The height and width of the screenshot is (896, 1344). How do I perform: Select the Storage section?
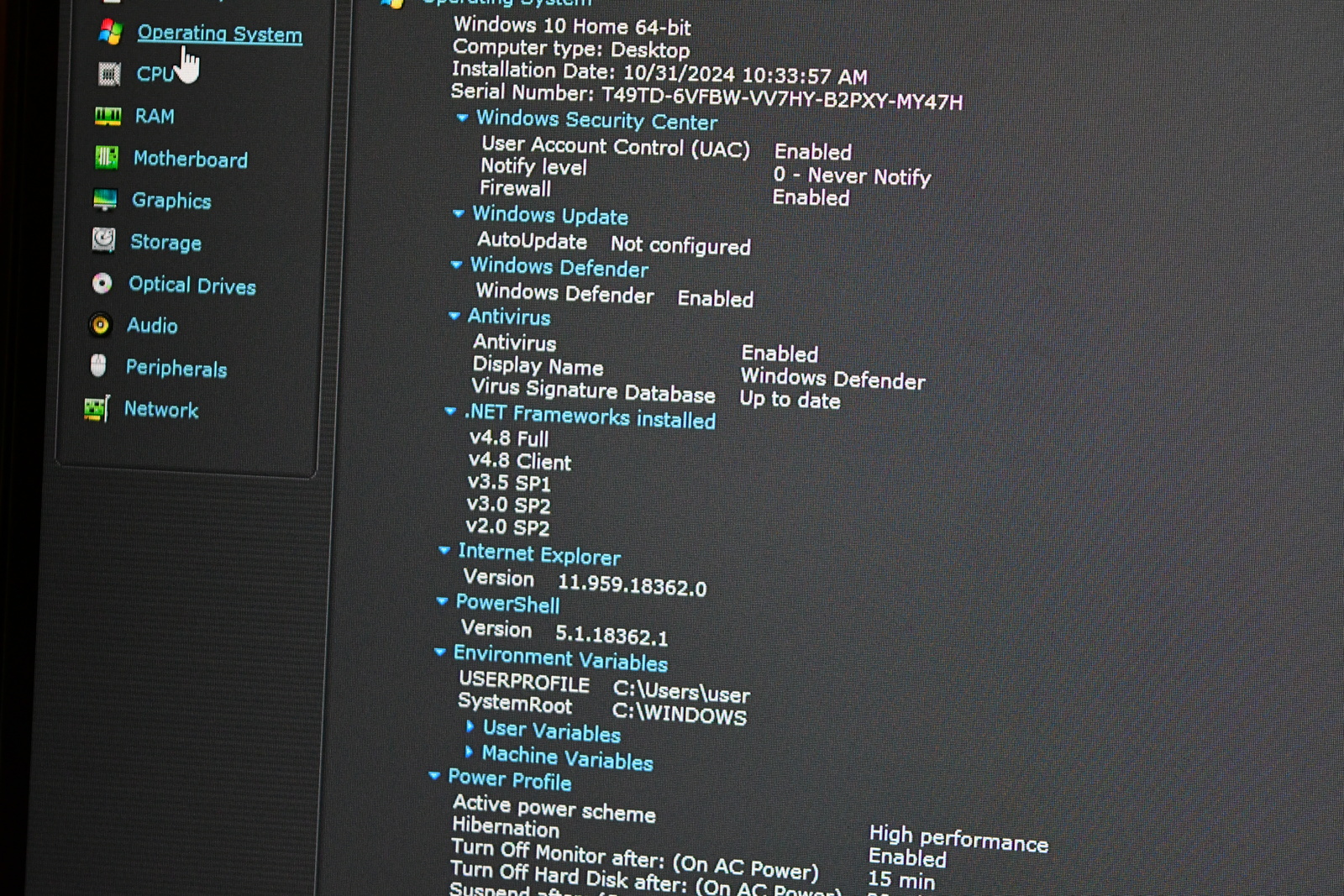click(165, 243)
